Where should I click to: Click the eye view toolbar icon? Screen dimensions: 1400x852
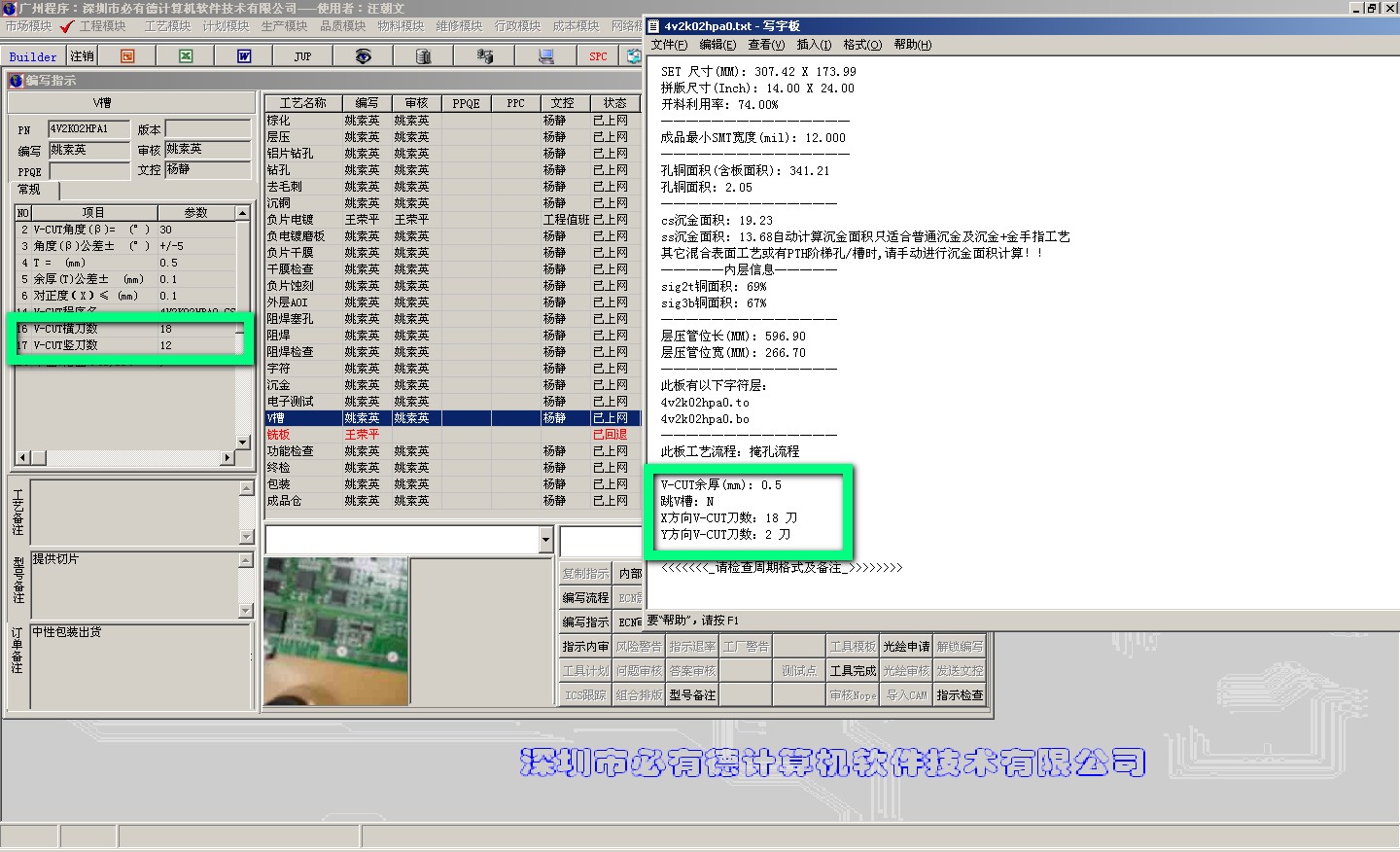(x=363, y=56)
